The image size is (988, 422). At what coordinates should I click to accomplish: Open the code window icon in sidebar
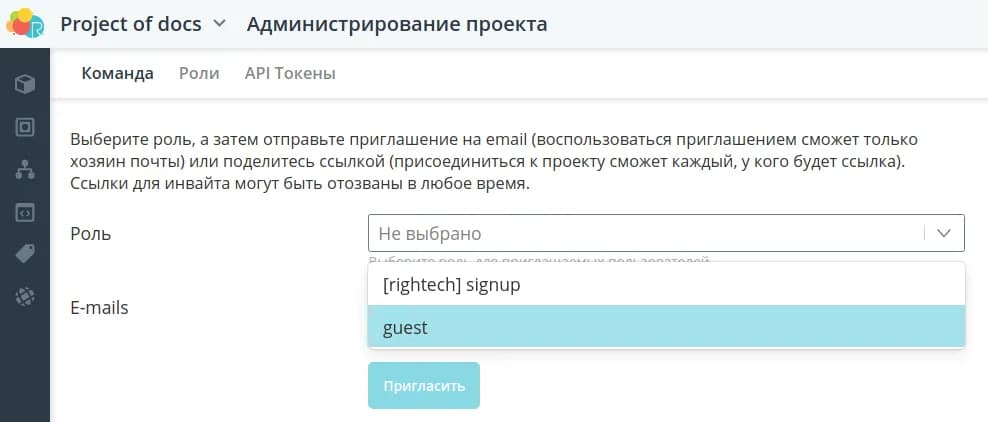pyautogui.click(x=25, y=212)
